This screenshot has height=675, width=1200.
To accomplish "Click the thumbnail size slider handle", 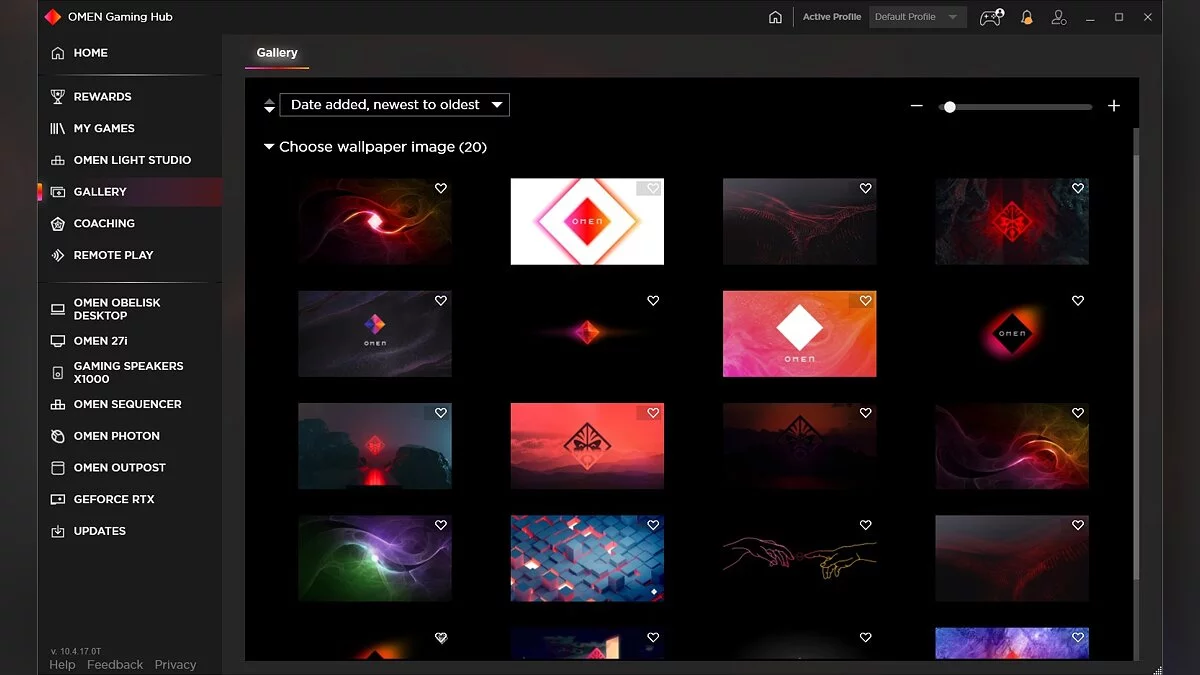I will point(950,107).
